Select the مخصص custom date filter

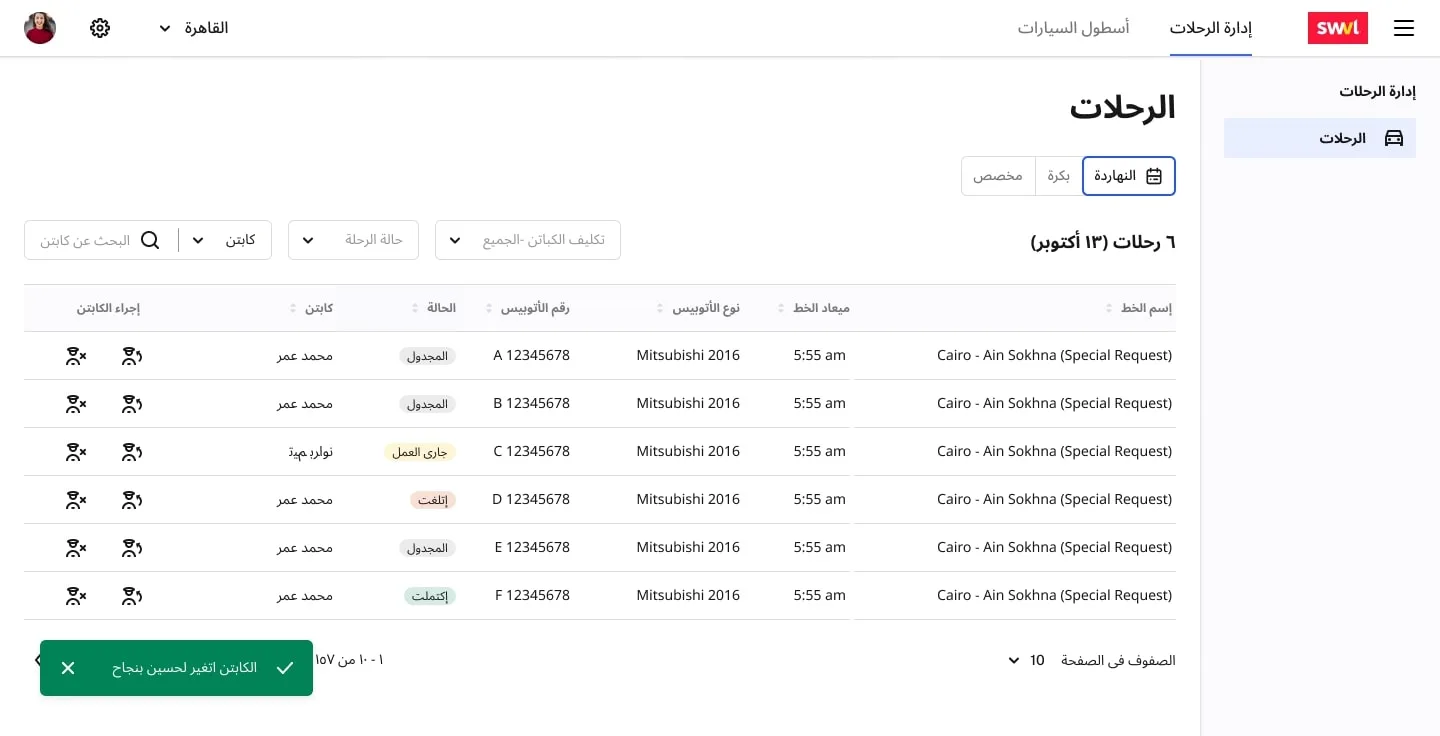tap(998, 176)
